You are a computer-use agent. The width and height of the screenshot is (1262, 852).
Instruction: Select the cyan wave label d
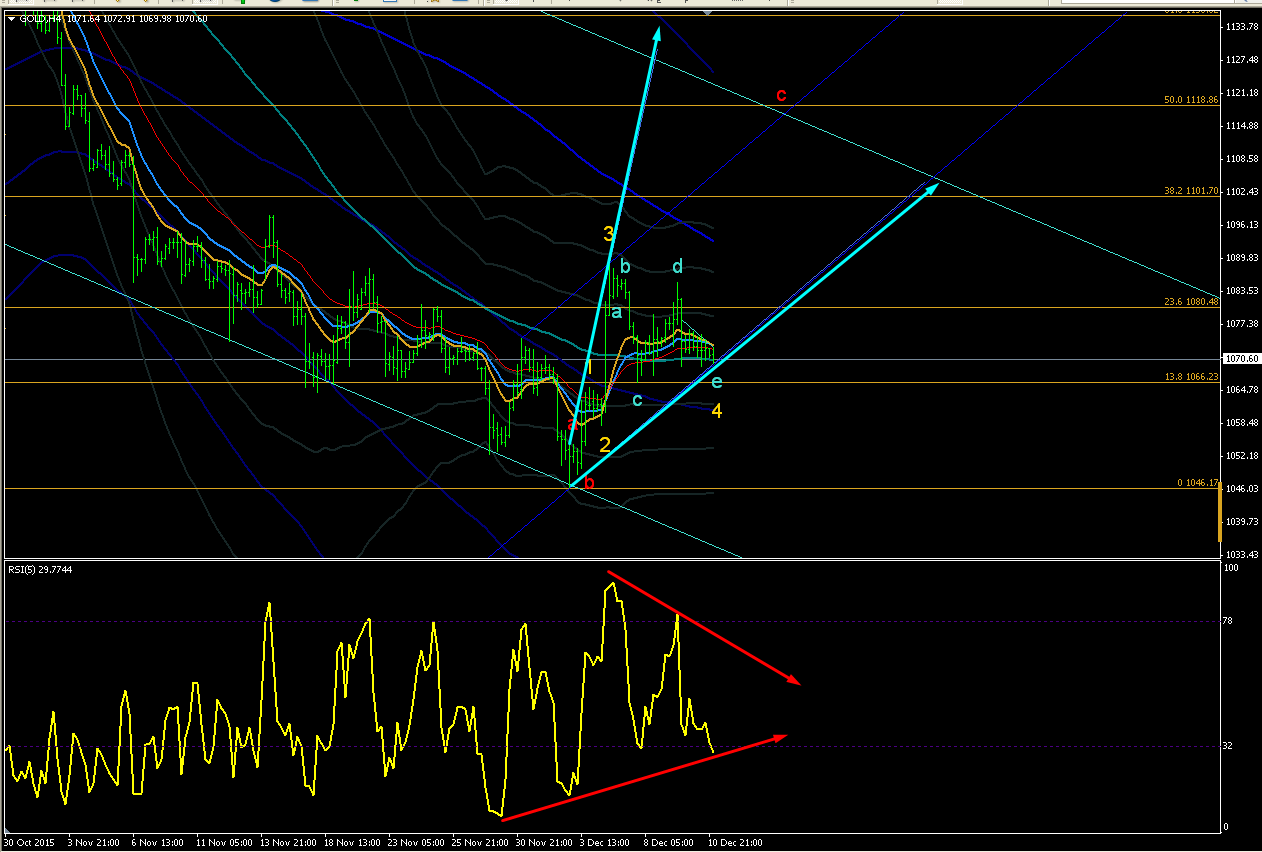pos(677,266)
